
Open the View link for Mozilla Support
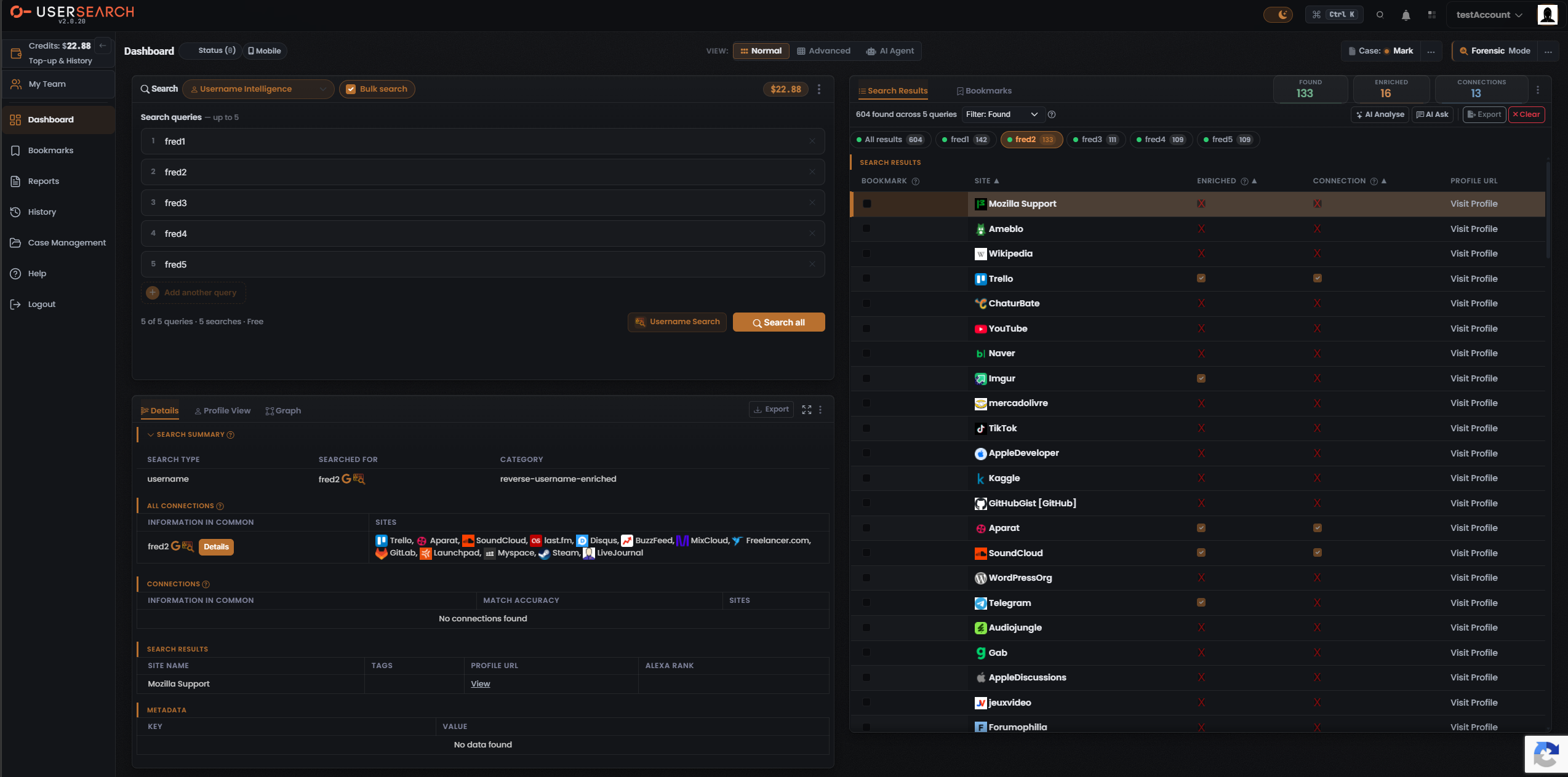[x=481, y=684]
